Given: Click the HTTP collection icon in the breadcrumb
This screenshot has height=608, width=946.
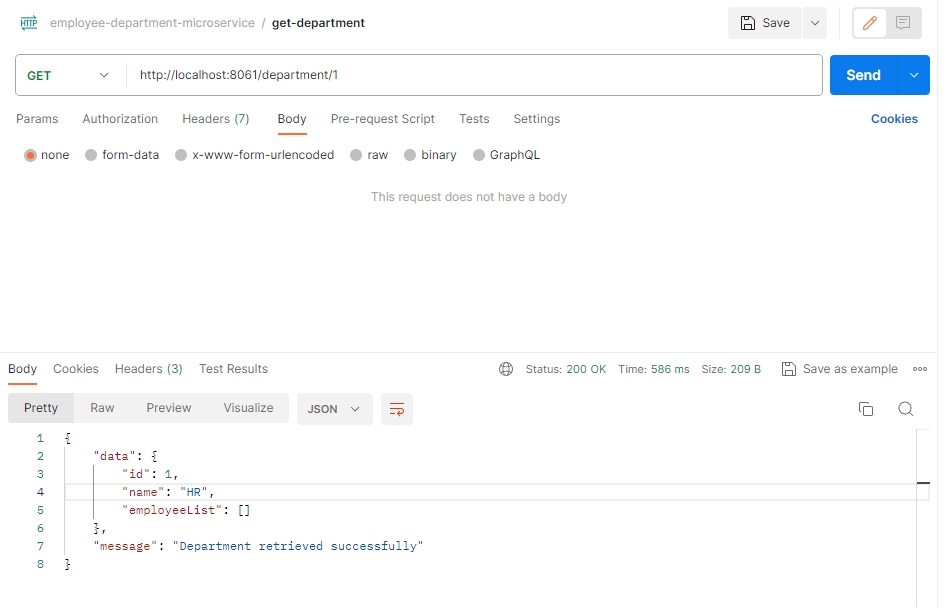Looking at the screenshot, I should click(28, 22).
